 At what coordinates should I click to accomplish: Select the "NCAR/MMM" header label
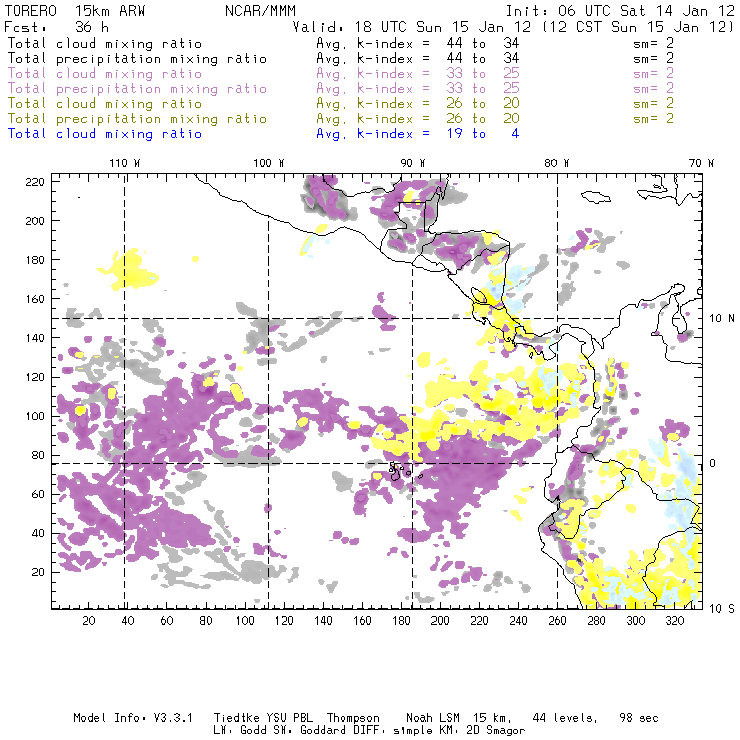pos(260,11)
